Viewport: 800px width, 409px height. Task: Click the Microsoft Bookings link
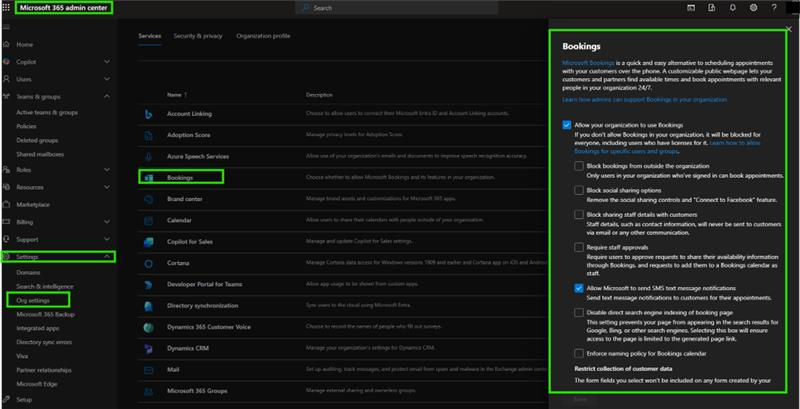pyautogui.click(x=588, y=63)
